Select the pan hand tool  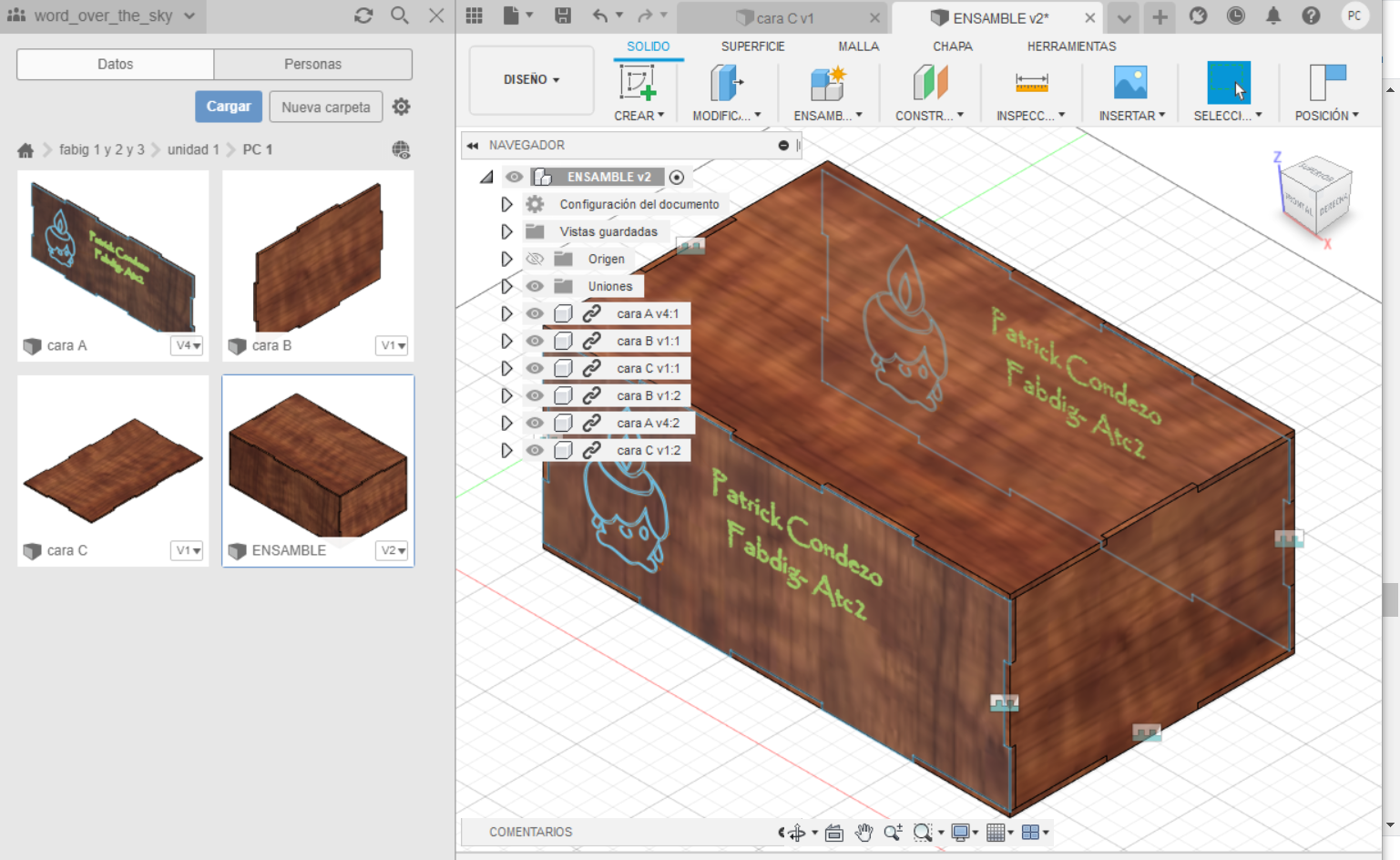point(864,832)
